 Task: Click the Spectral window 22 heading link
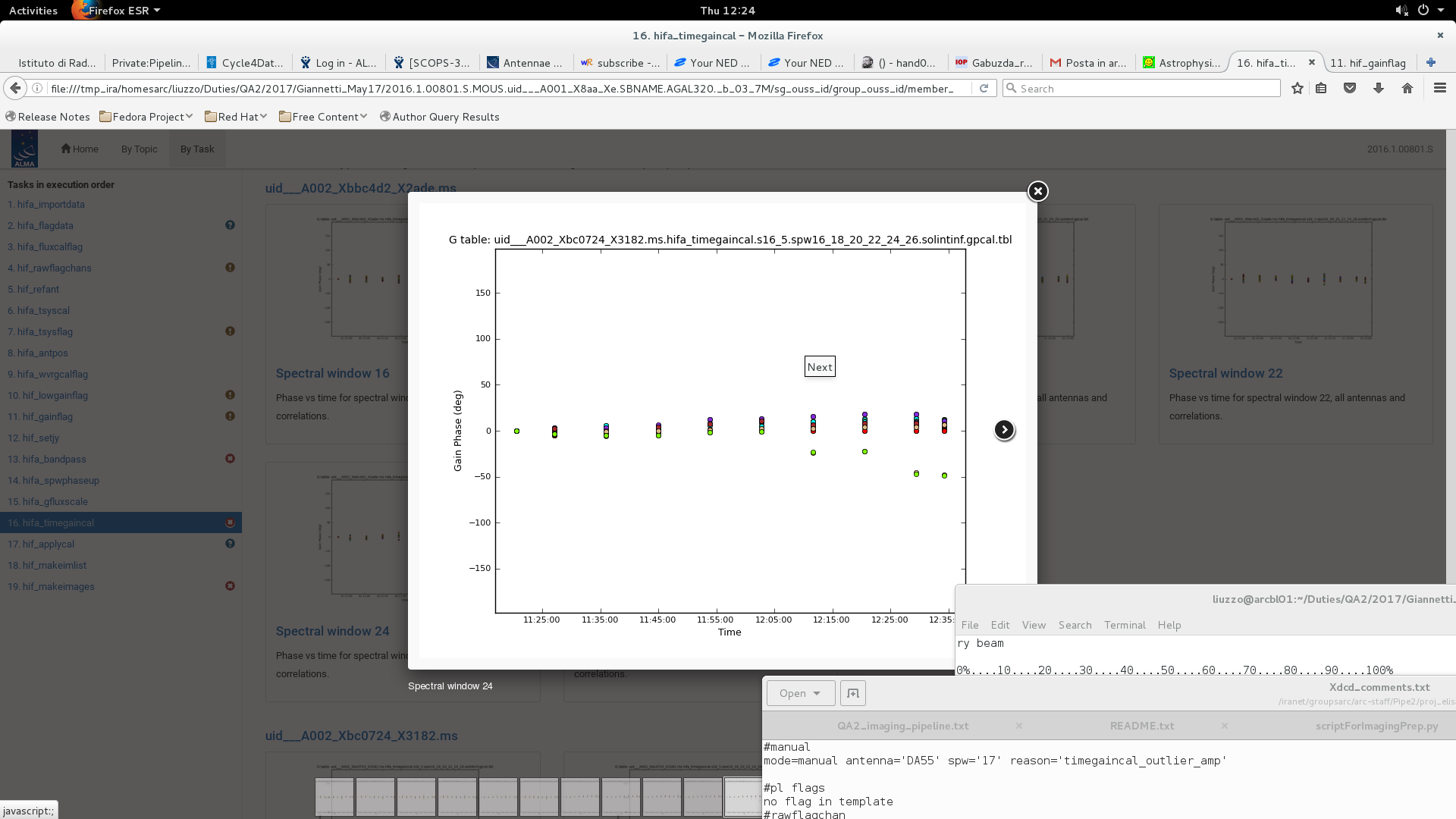[1225, 373]
